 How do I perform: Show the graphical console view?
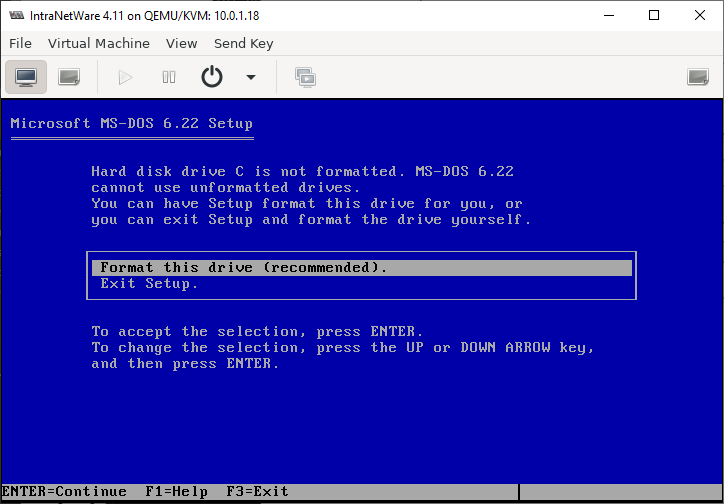[26, 77]
